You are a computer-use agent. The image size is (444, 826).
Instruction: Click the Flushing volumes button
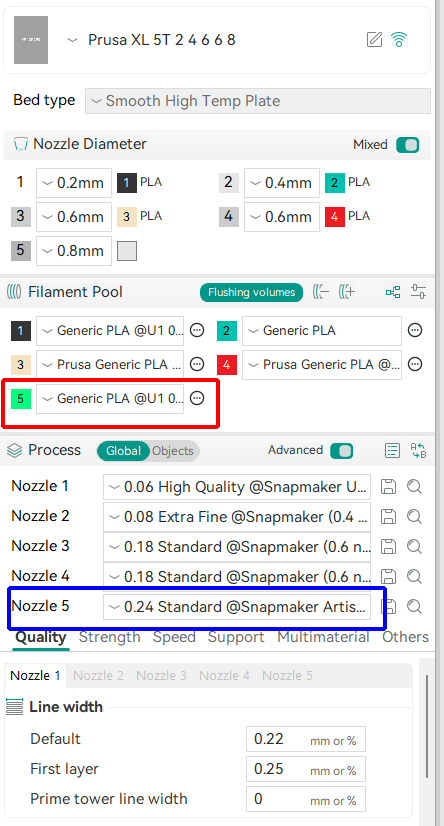tap(251, 292)
